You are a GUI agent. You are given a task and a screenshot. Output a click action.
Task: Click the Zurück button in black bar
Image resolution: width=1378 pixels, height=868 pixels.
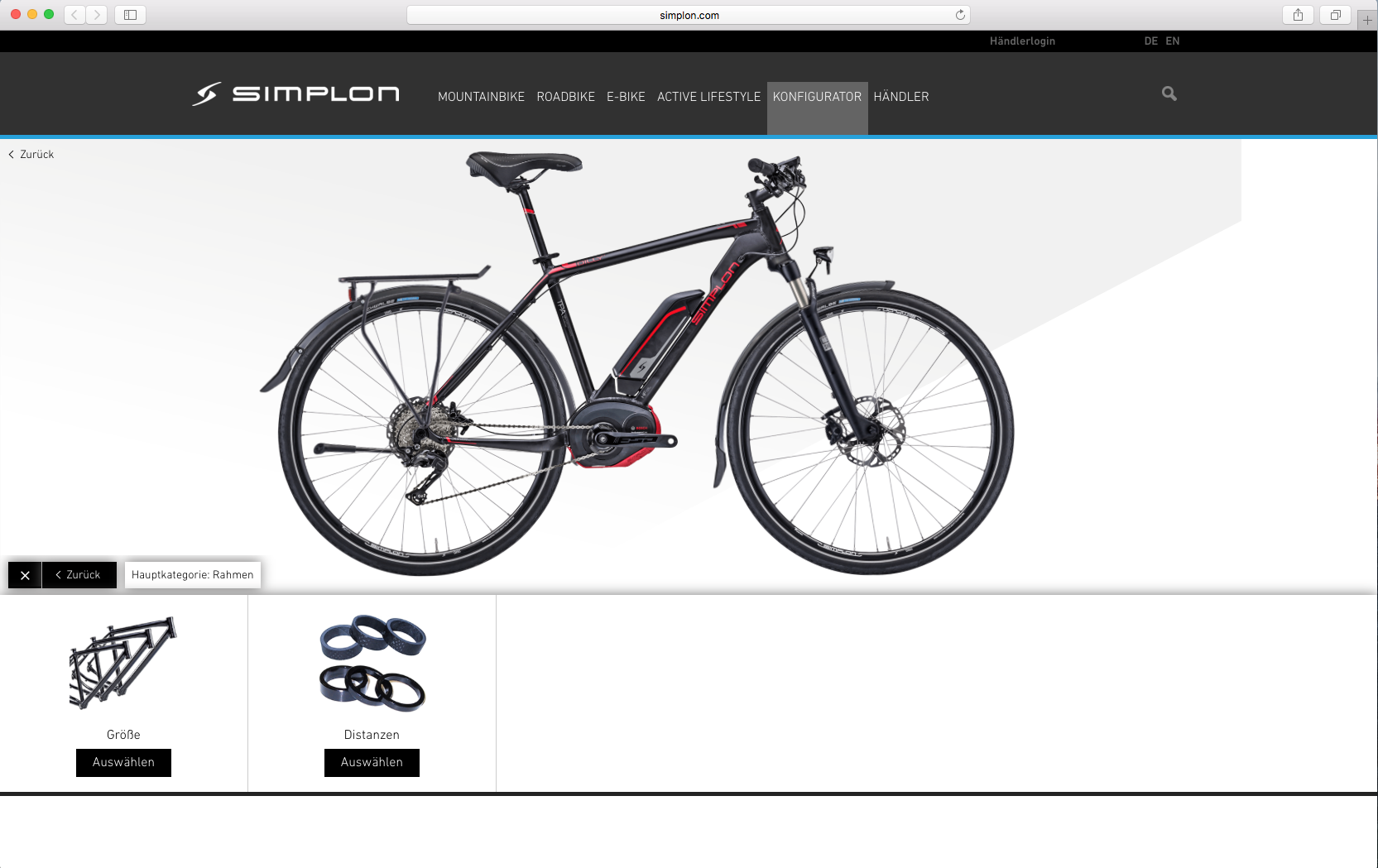79,575
